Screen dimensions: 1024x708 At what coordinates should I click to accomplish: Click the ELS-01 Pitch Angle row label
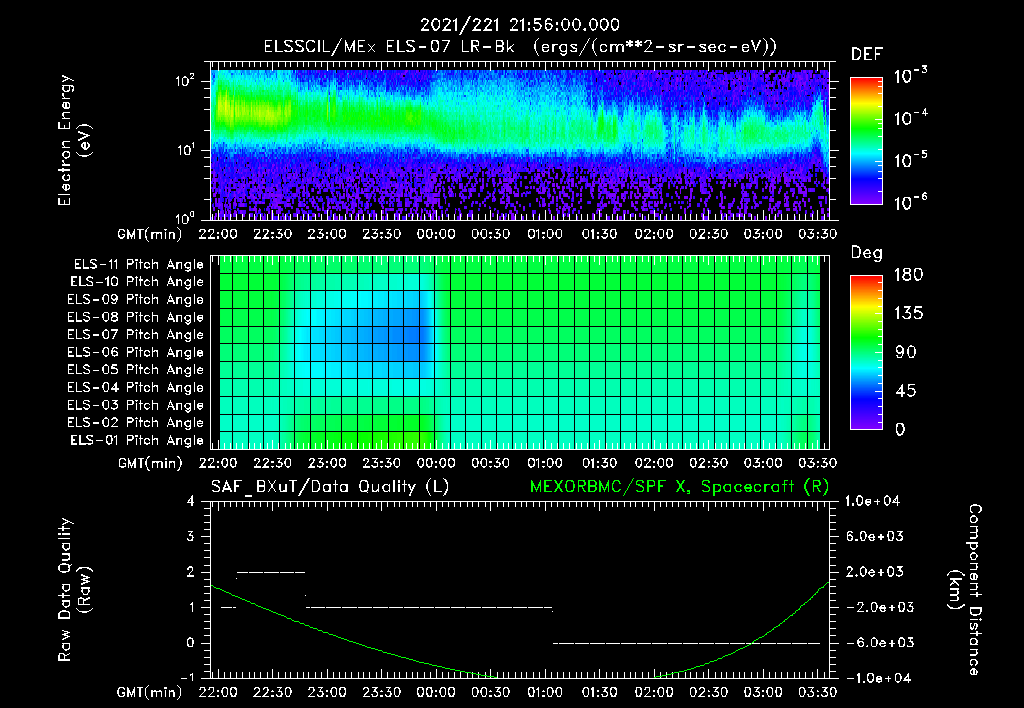pos(137,440)
